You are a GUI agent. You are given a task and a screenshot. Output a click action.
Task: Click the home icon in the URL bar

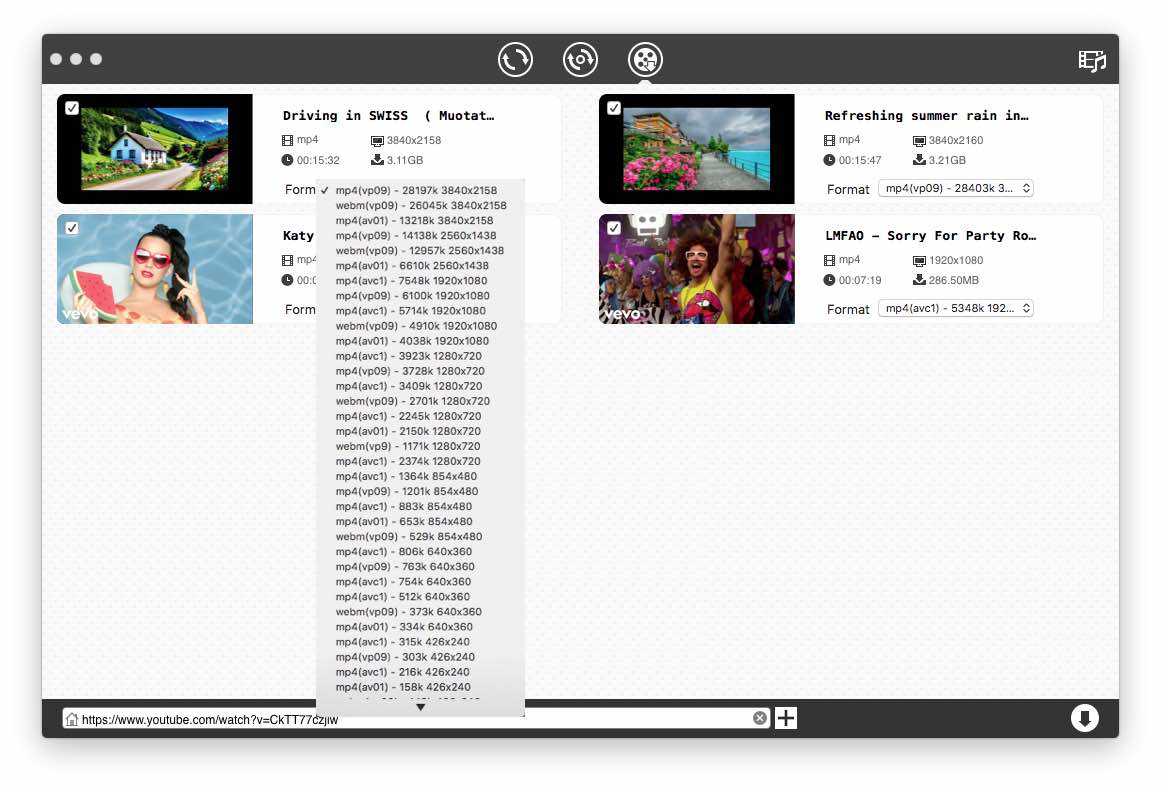click(71, 718)
